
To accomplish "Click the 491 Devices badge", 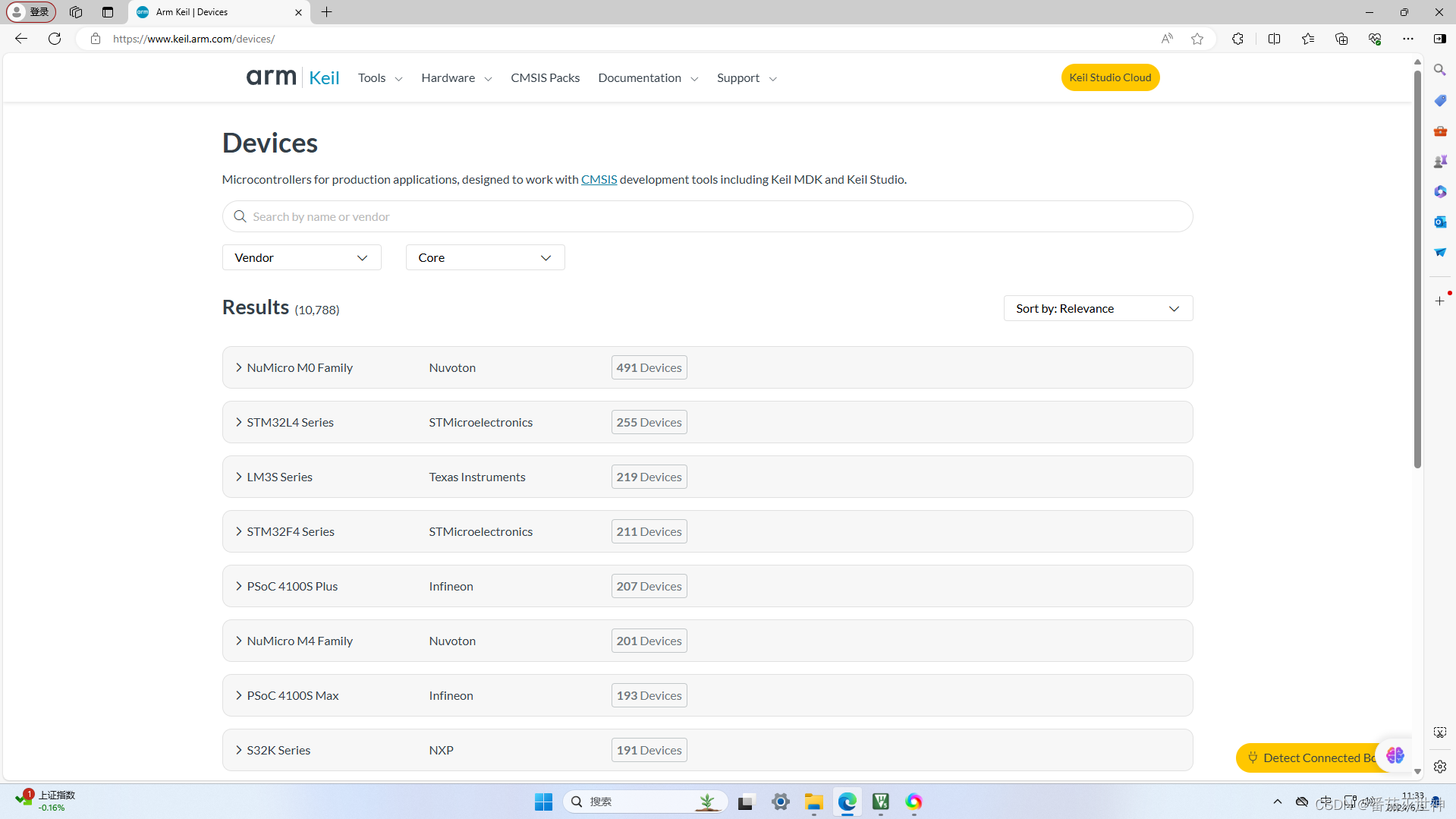I will coord(649,367).
